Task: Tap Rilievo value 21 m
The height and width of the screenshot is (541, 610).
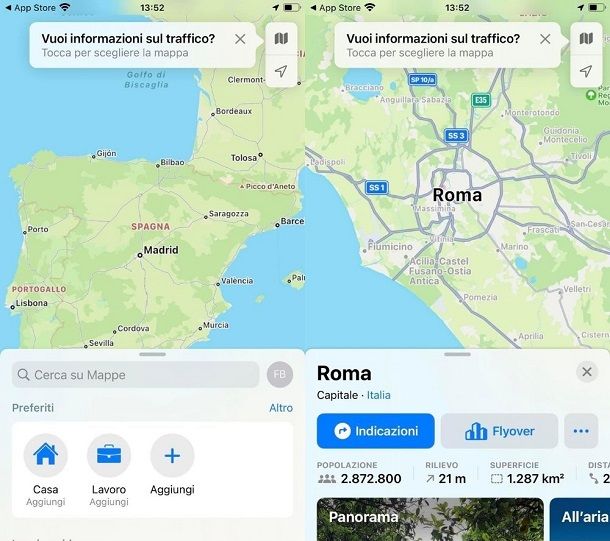Action: [x=452, y=479]
